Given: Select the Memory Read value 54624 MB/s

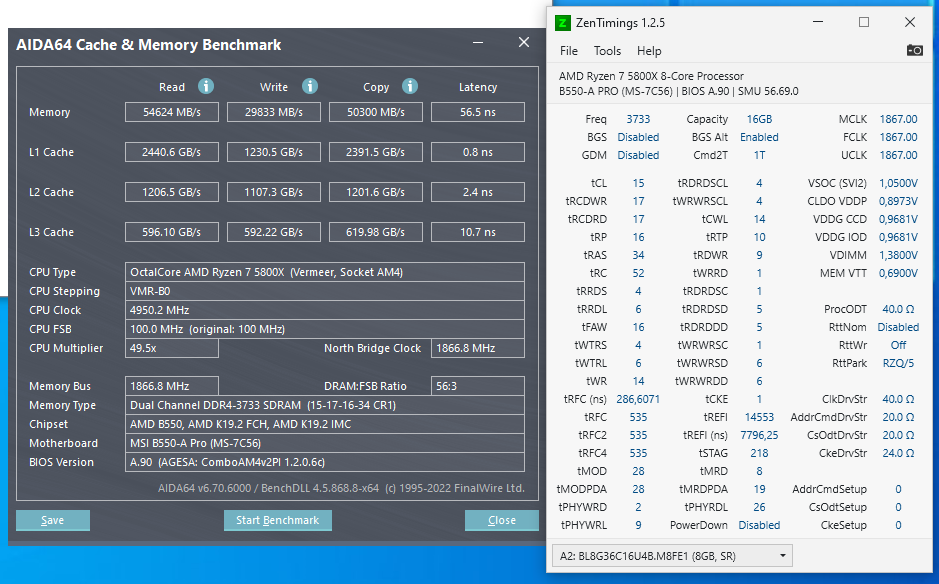Looking at the screenshot, I should coord(172,112).
